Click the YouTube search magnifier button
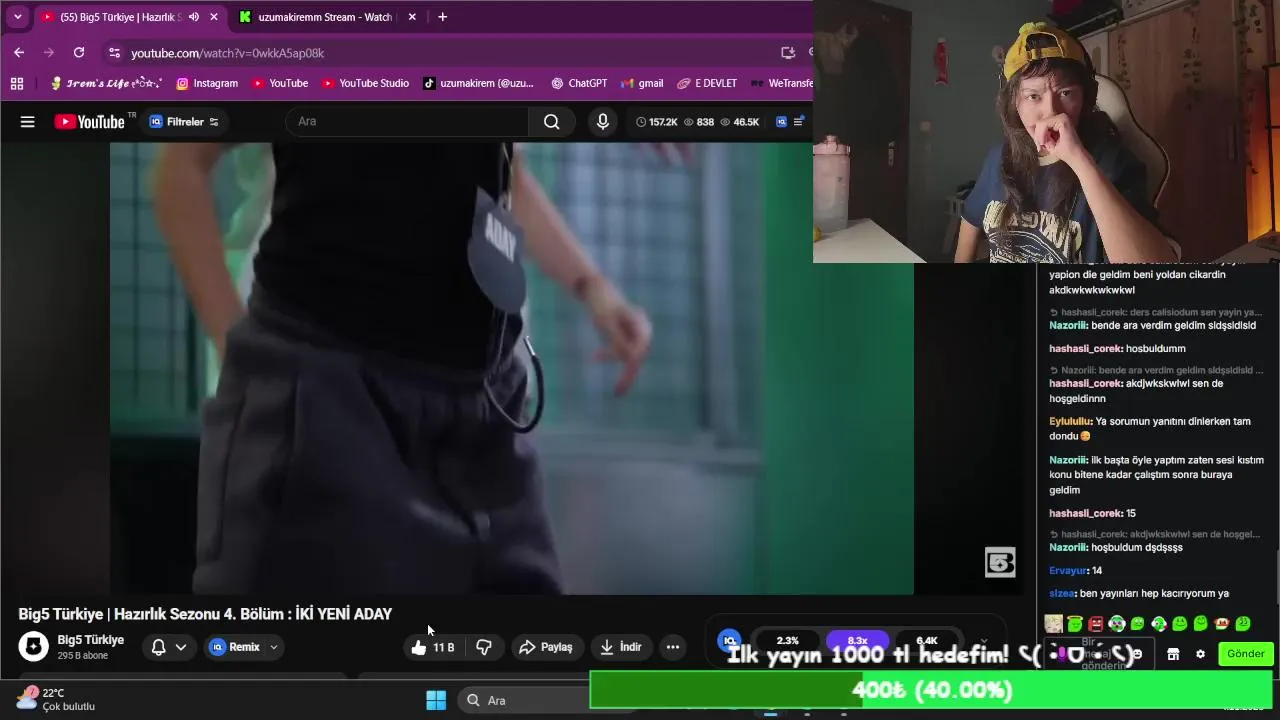 (552, 122)
